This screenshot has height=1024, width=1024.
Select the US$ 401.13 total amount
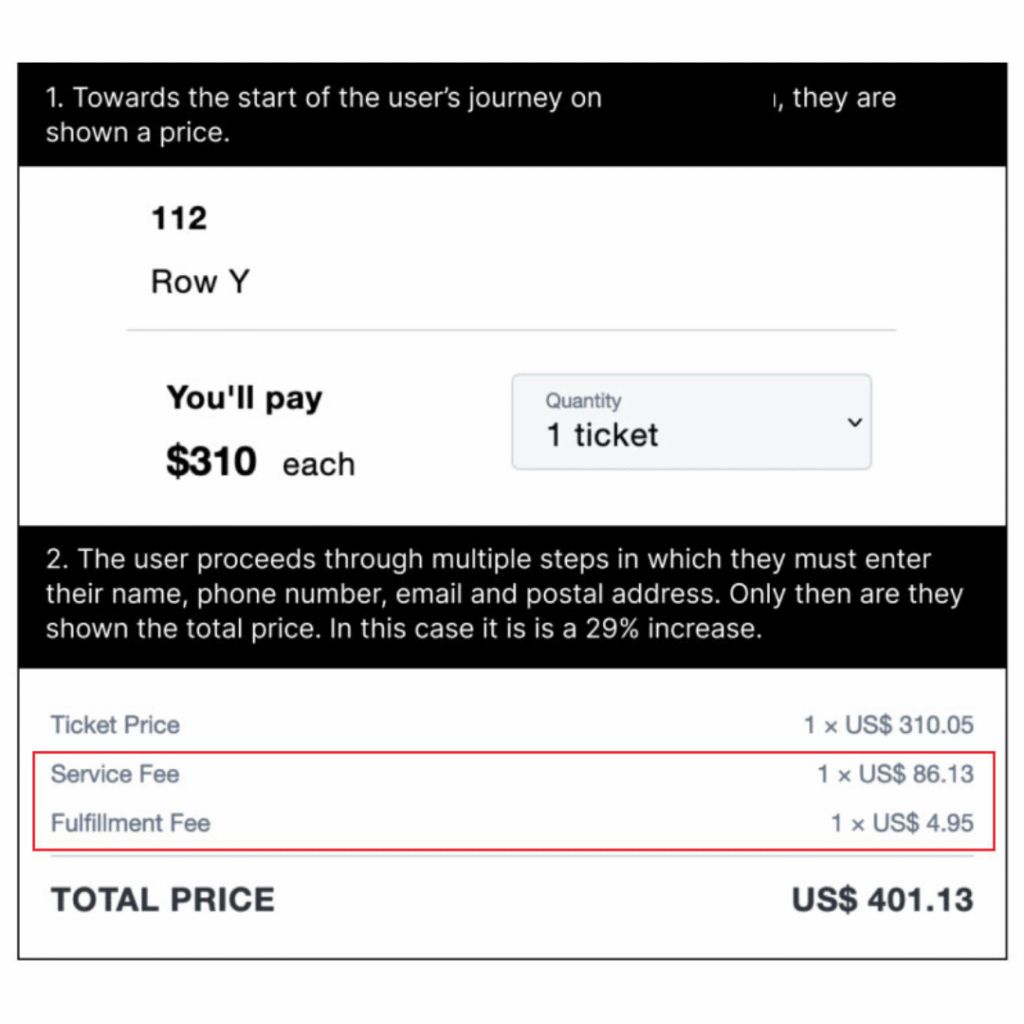(x=883, y=899)
